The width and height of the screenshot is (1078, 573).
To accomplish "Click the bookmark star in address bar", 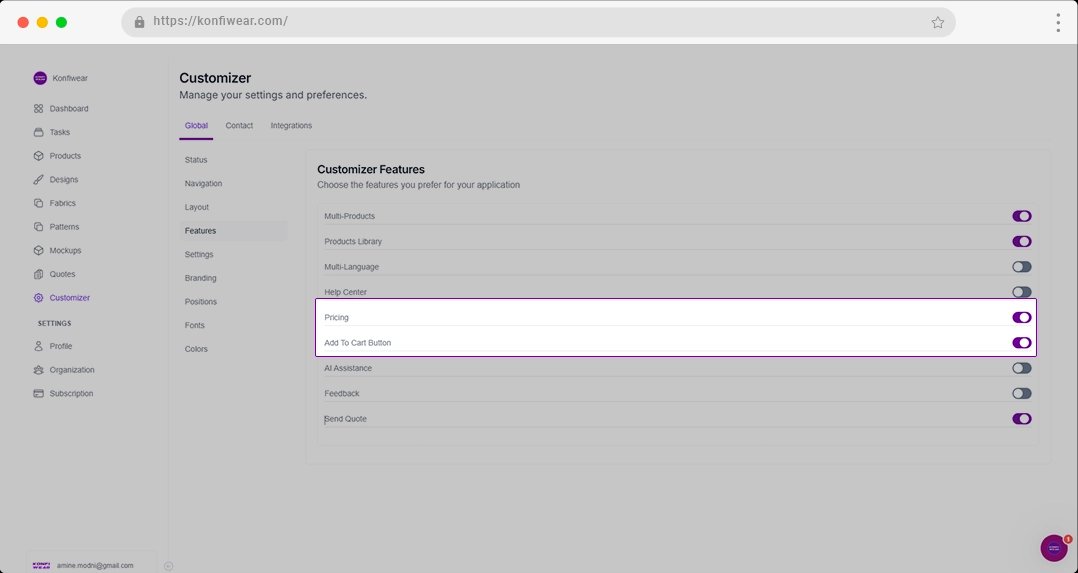I will click(938, 23).
